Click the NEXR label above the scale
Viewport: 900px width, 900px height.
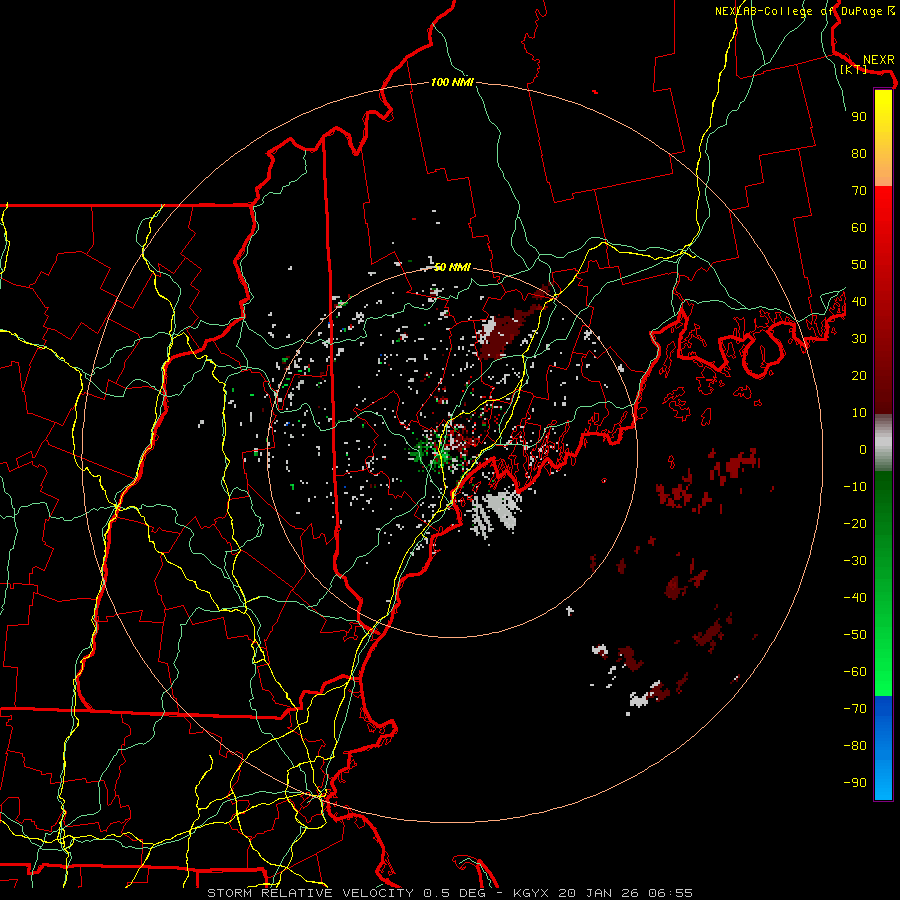pos(879,60)
